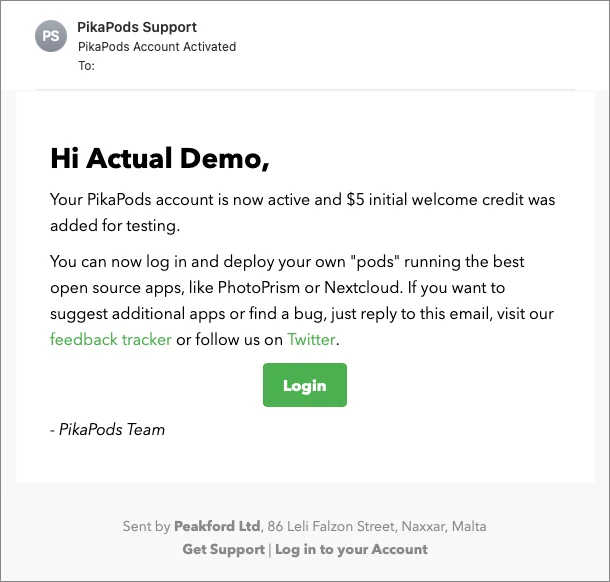Click the $5 welcome credit paragraph
Viewport: 610px width, 582px height.
pos(302,200)
